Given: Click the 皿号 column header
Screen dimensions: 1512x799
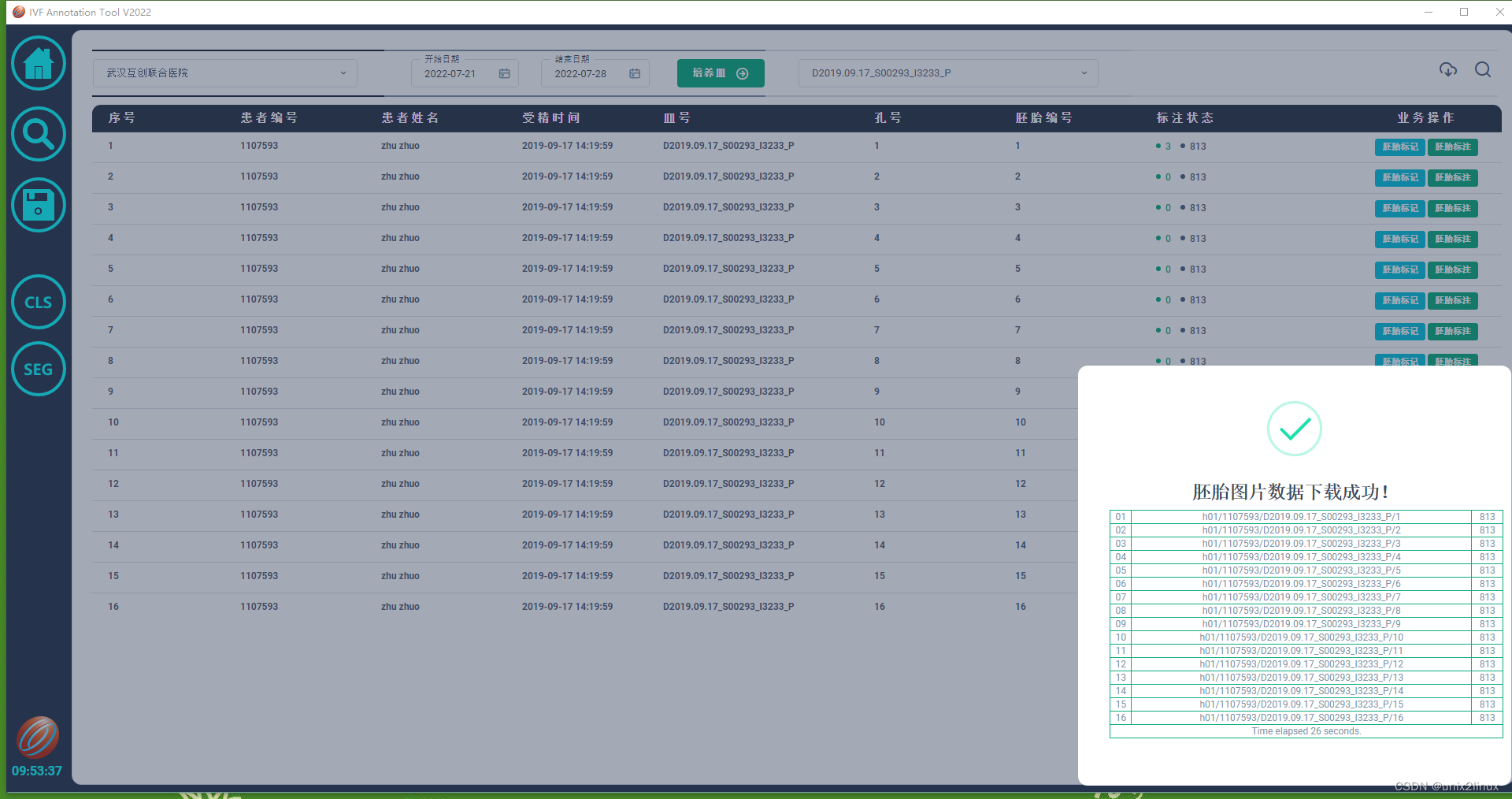Looking at the screenshot, I should pos(677,117).
